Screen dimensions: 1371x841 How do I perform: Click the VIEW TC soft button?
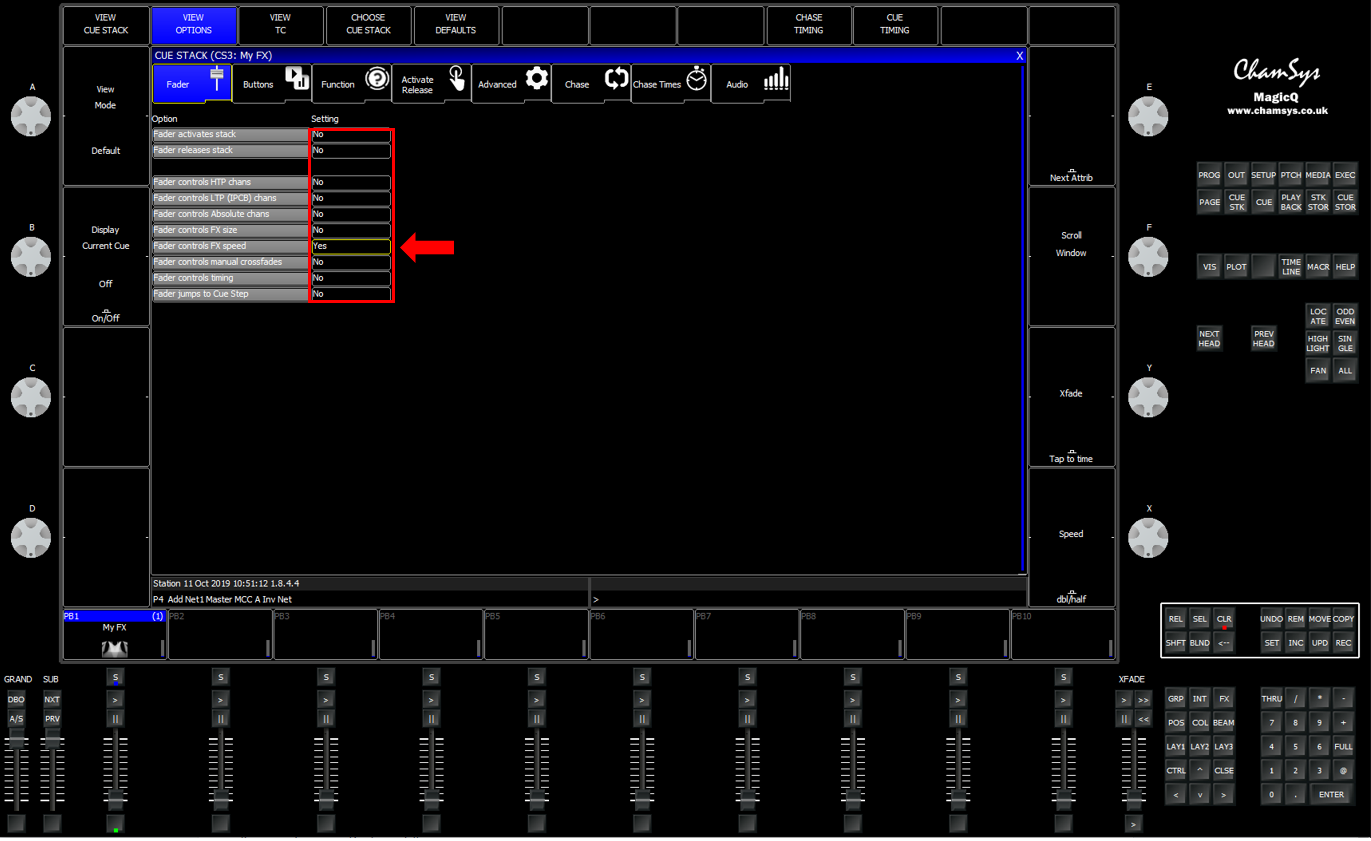(281, 24)
